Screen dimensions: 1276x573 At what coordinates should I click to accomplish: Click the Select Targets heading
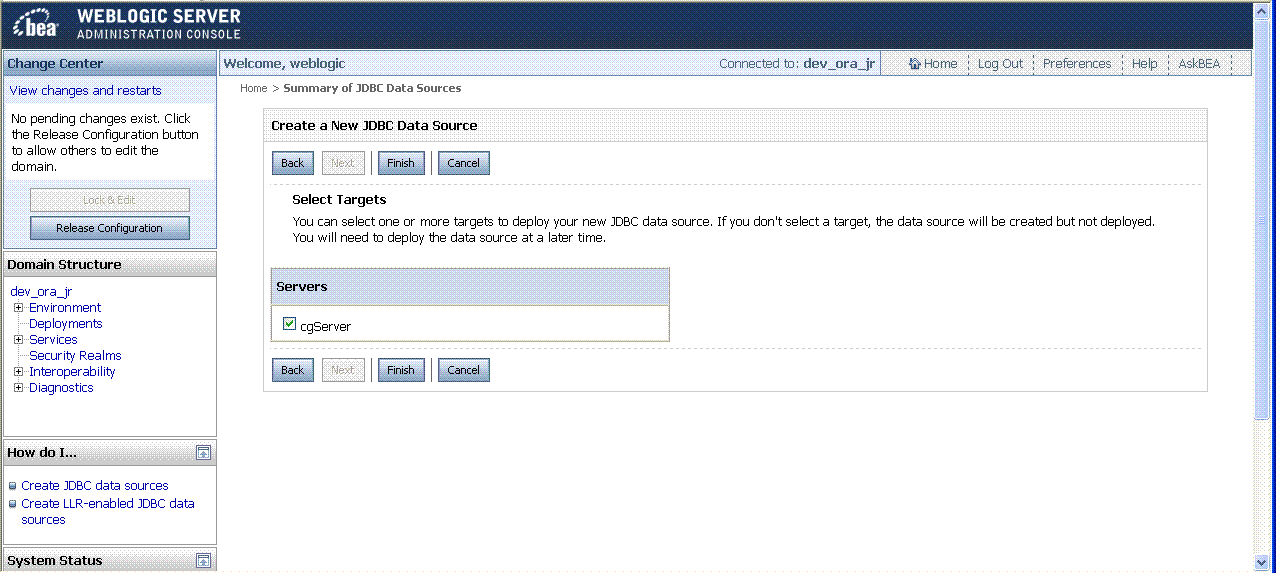339,200
